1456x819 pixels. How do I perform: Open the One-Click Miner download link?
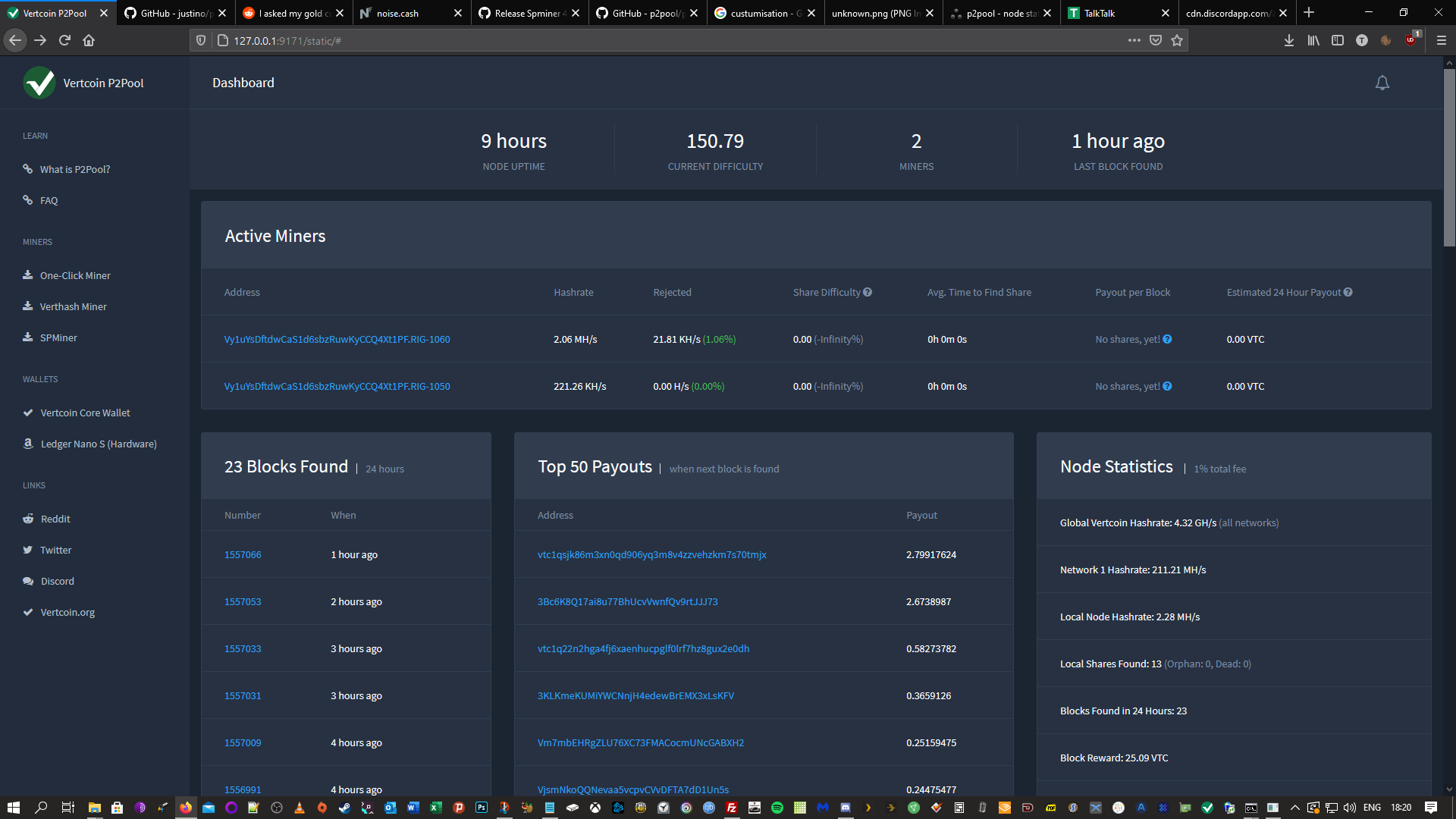[75, 275]
